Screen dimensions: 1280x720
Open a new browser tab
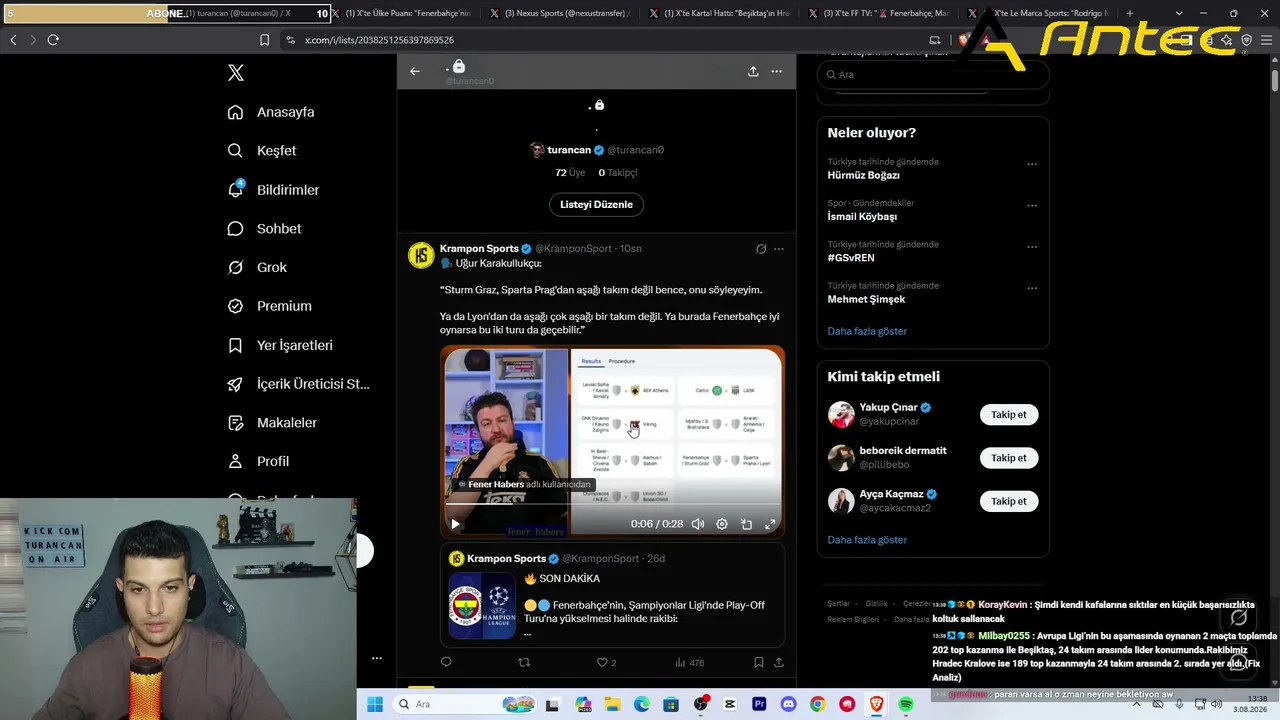[1130, 14]
